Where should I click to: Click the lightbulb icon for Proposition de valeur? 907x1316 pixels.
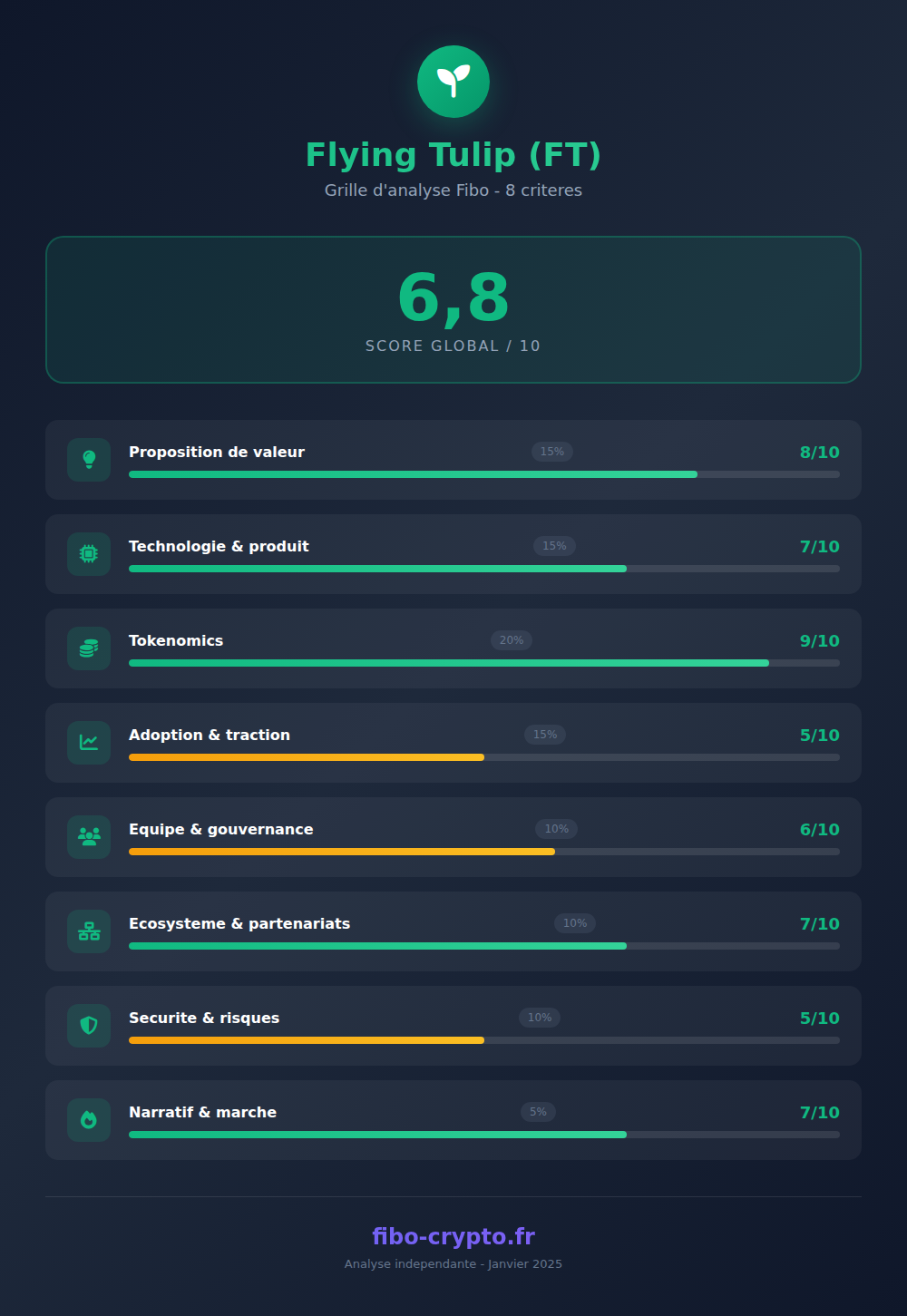pyautogui.click(x=89, y=460)
